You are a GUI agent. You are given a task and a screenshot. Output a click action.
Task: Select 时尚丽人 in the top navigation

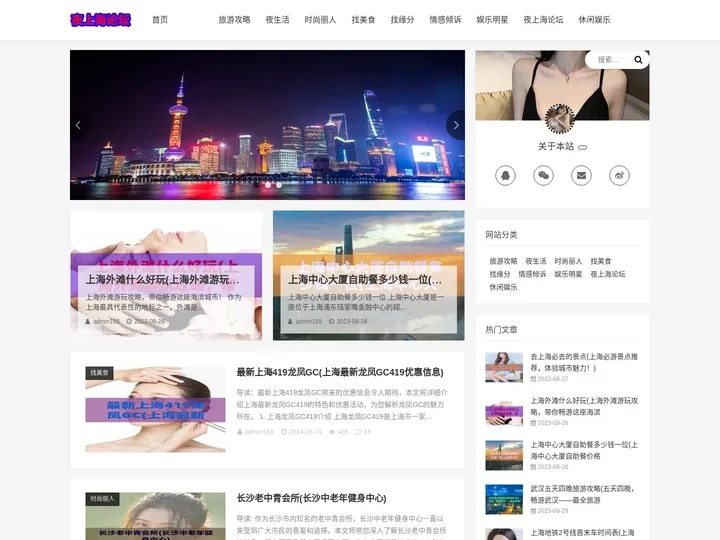point(320,20)
